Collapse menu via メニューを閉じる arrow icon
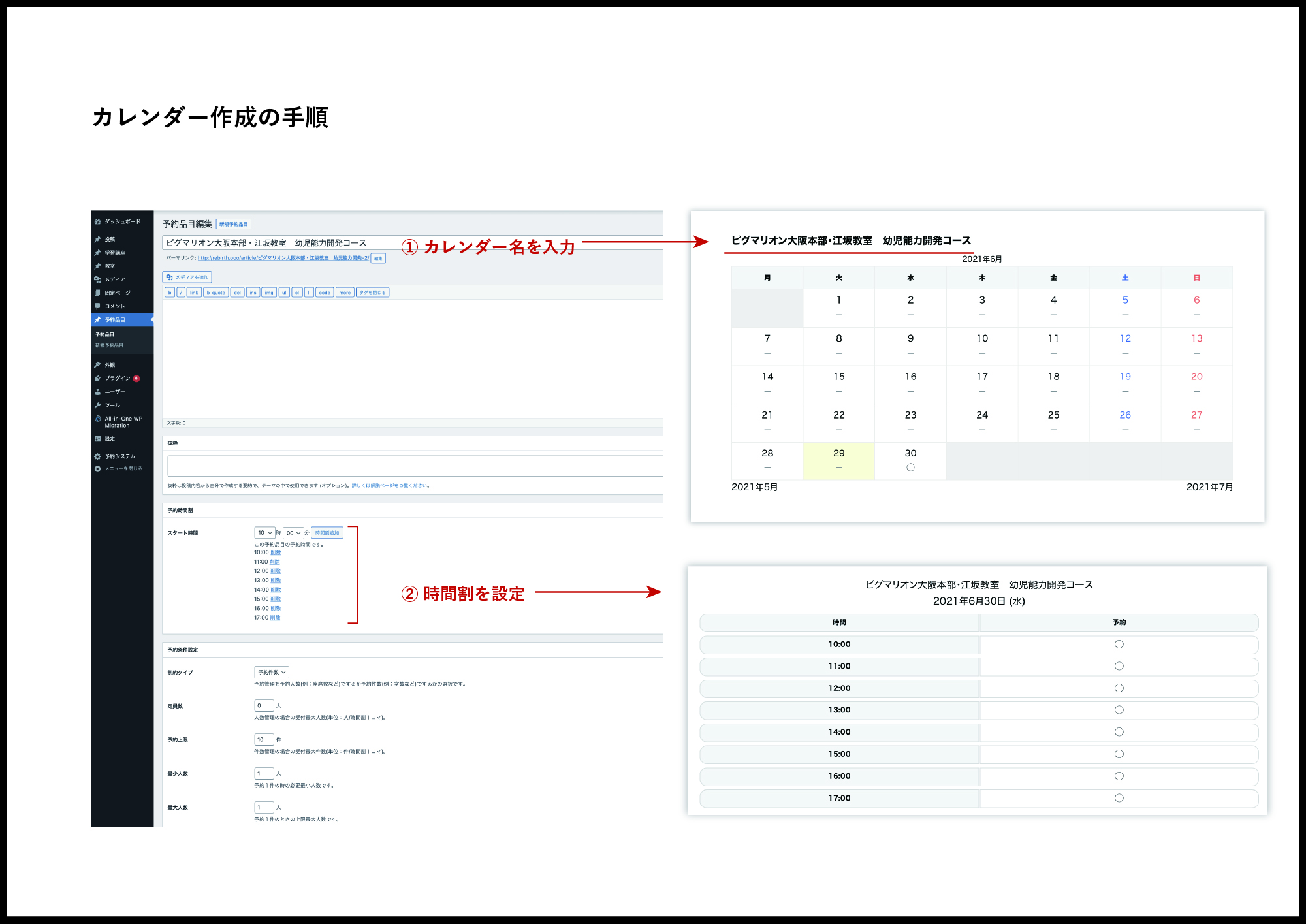 pyautogui.click(x=97, y=469)
